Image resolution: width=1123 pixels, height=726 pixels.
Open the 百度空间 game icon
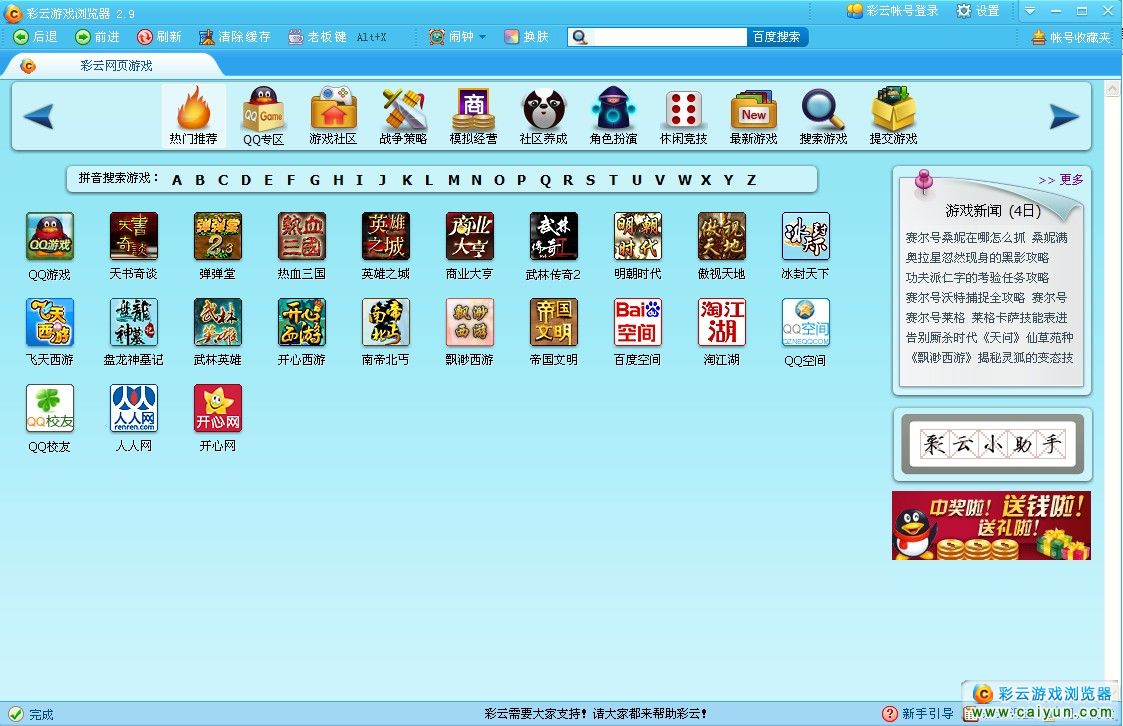click(637, 323)
